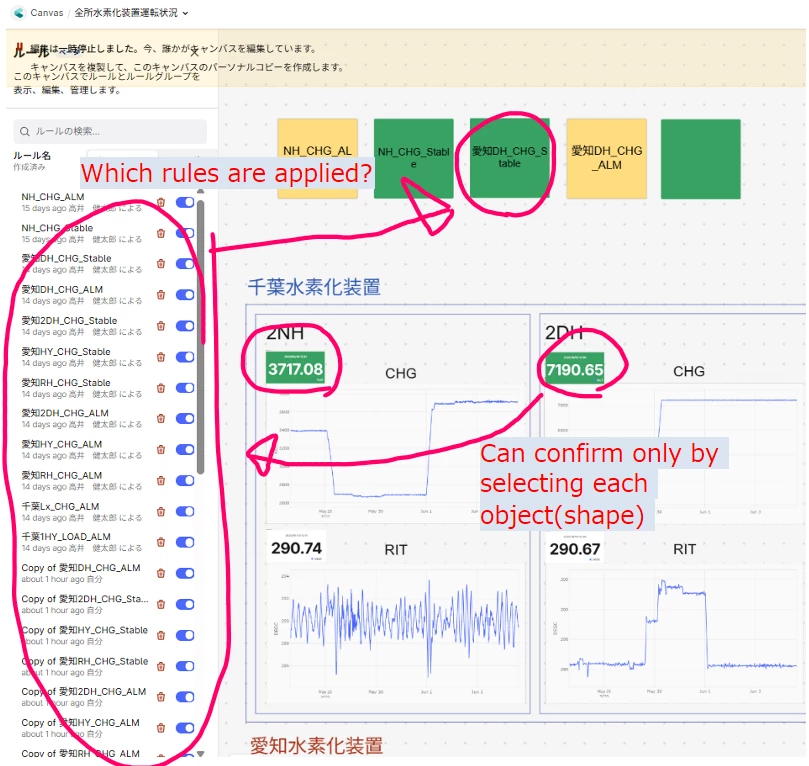Open the 2NH CHG trend chart

point(394,454)
